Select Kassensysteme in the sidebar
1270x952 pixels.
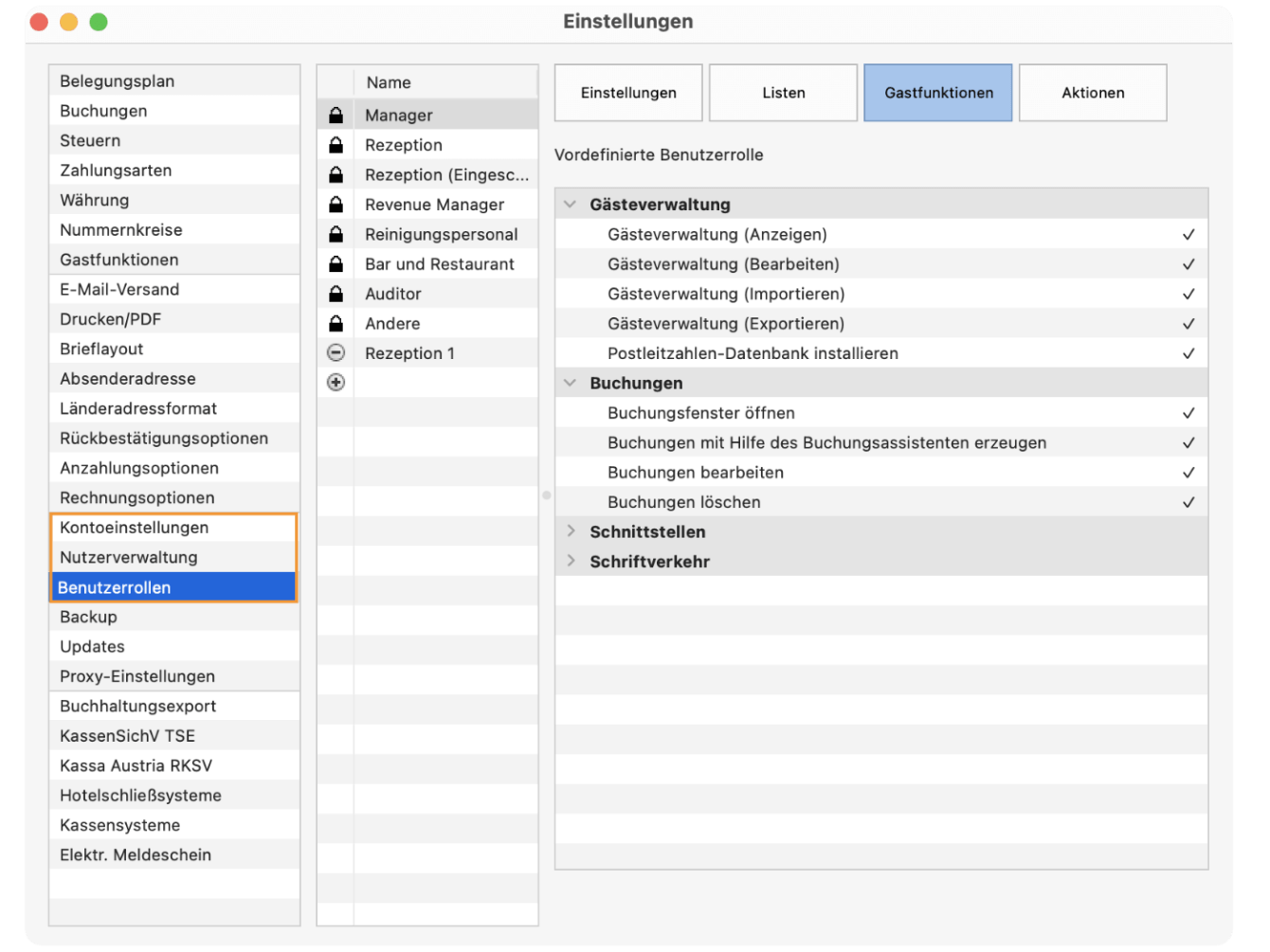174,826
